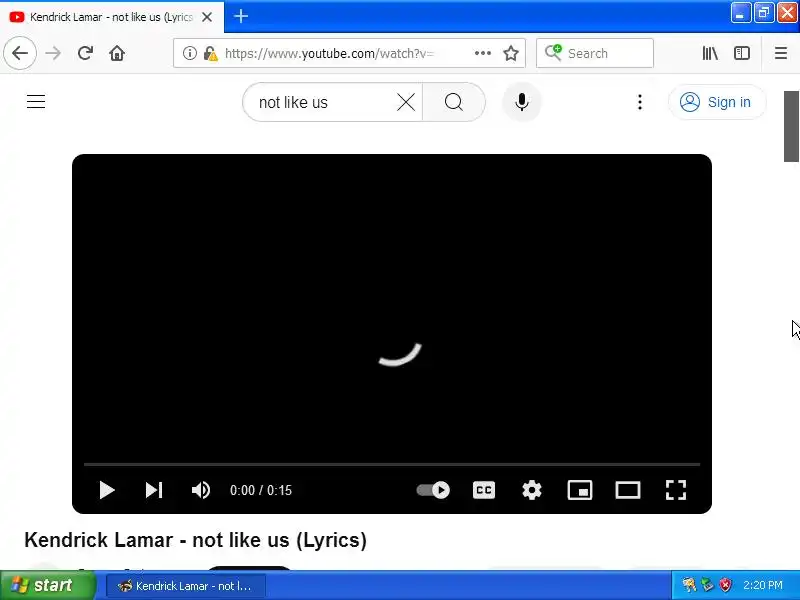Open the YouTube guide hamburger menu
The image size is (800, 600).
36,102
